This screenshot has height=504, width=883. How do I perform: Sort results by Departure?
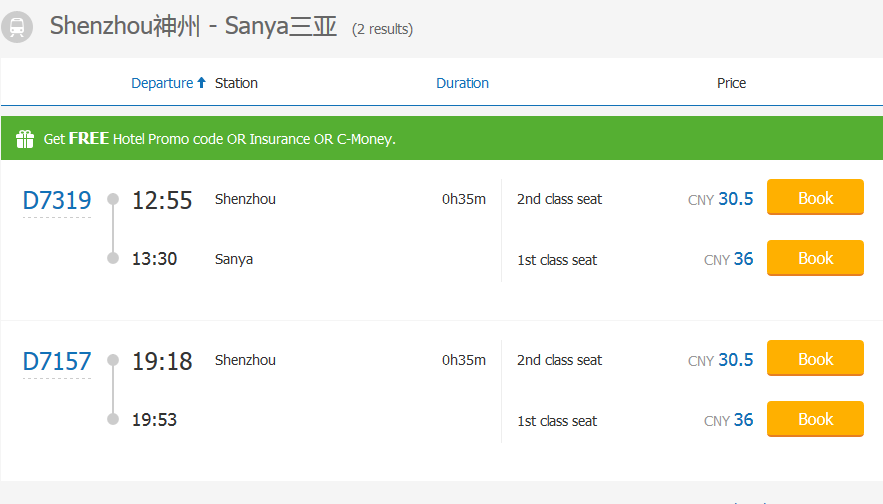(162, 83)
